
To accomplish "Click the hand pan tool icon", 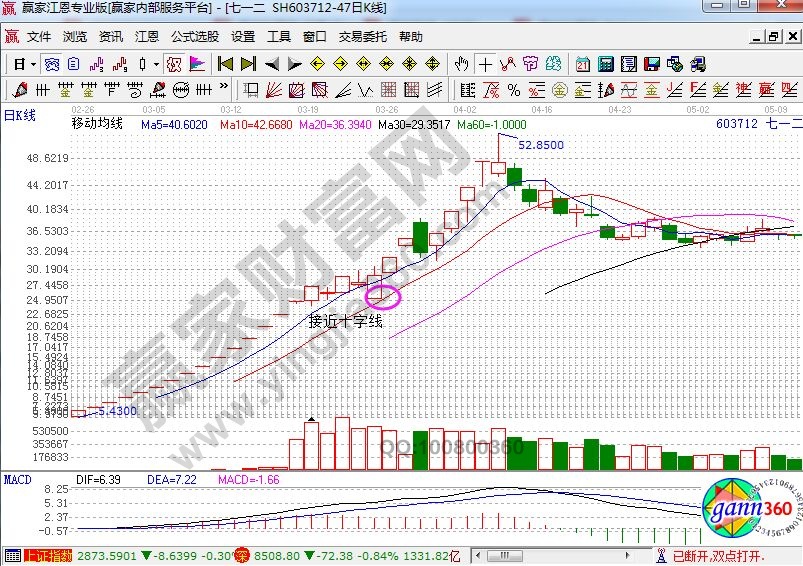I will coord(462,64).
